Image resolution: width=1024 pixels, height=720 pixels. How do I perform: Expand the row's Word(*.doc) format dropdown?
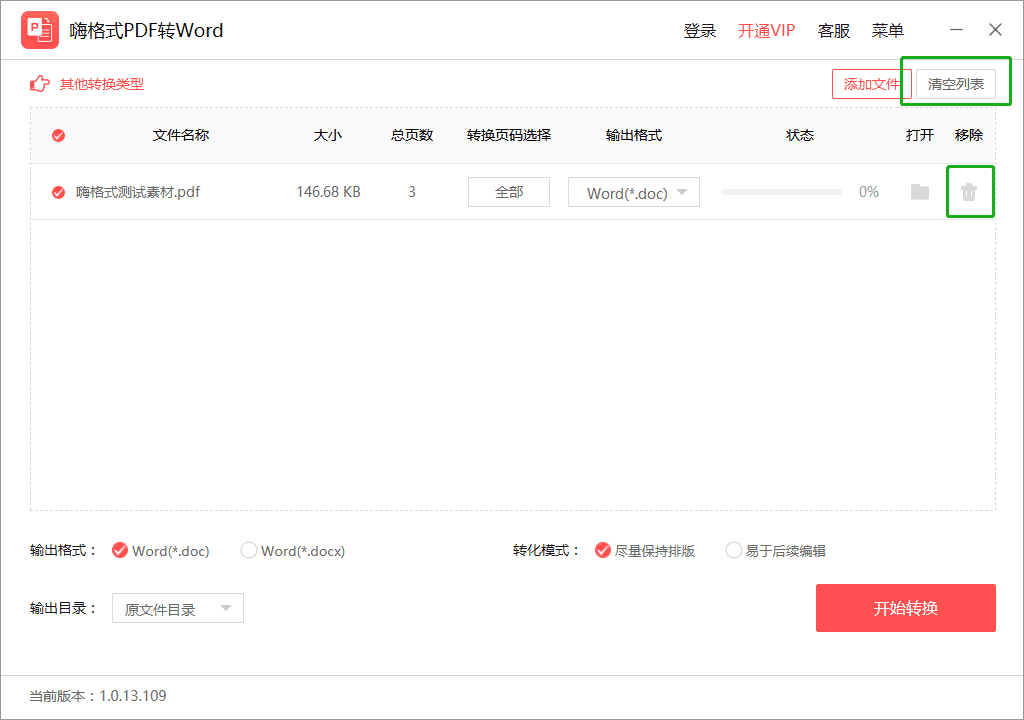point(633,192)
